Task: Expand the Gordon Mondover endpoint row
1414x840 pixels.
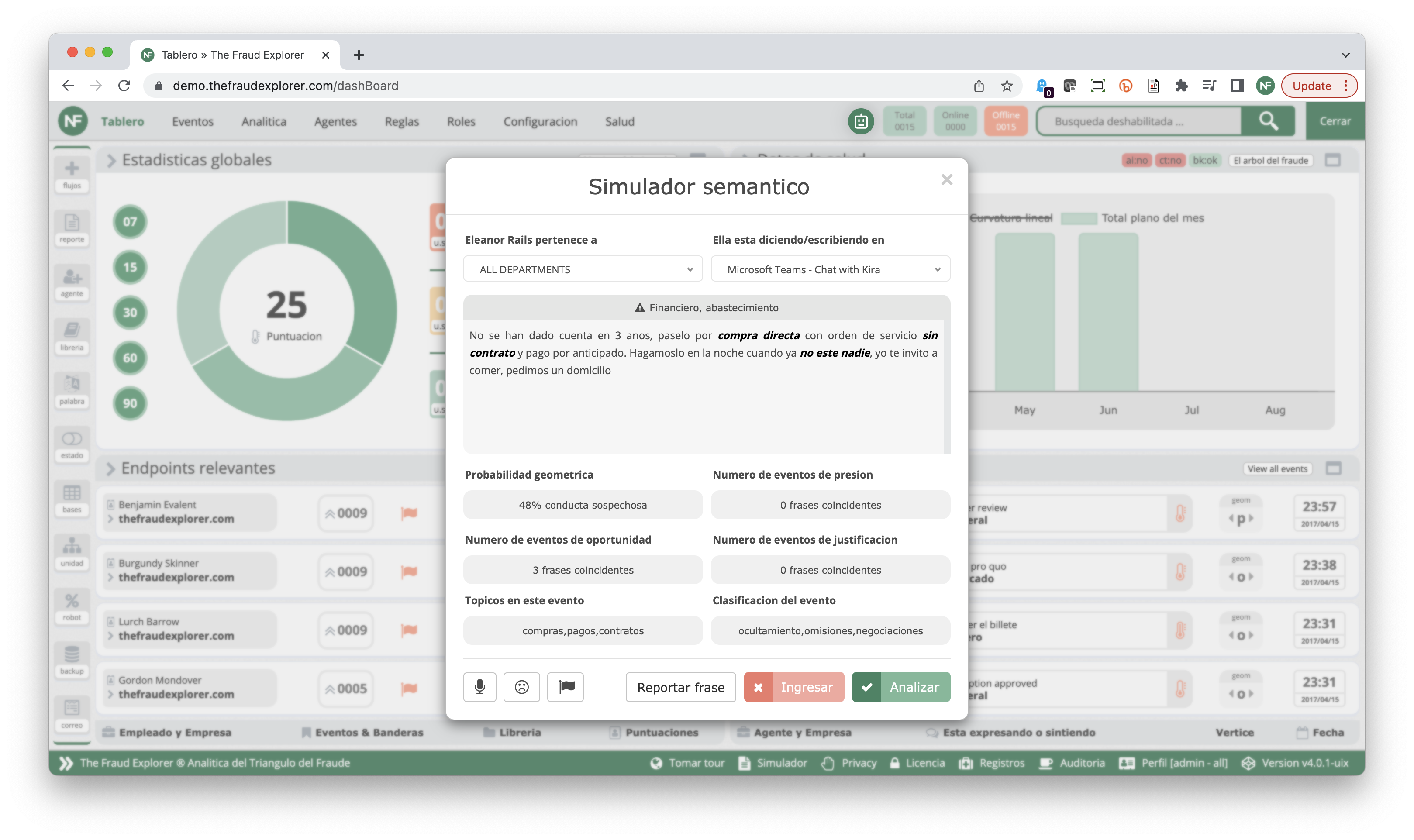Action: coord(110,694)
